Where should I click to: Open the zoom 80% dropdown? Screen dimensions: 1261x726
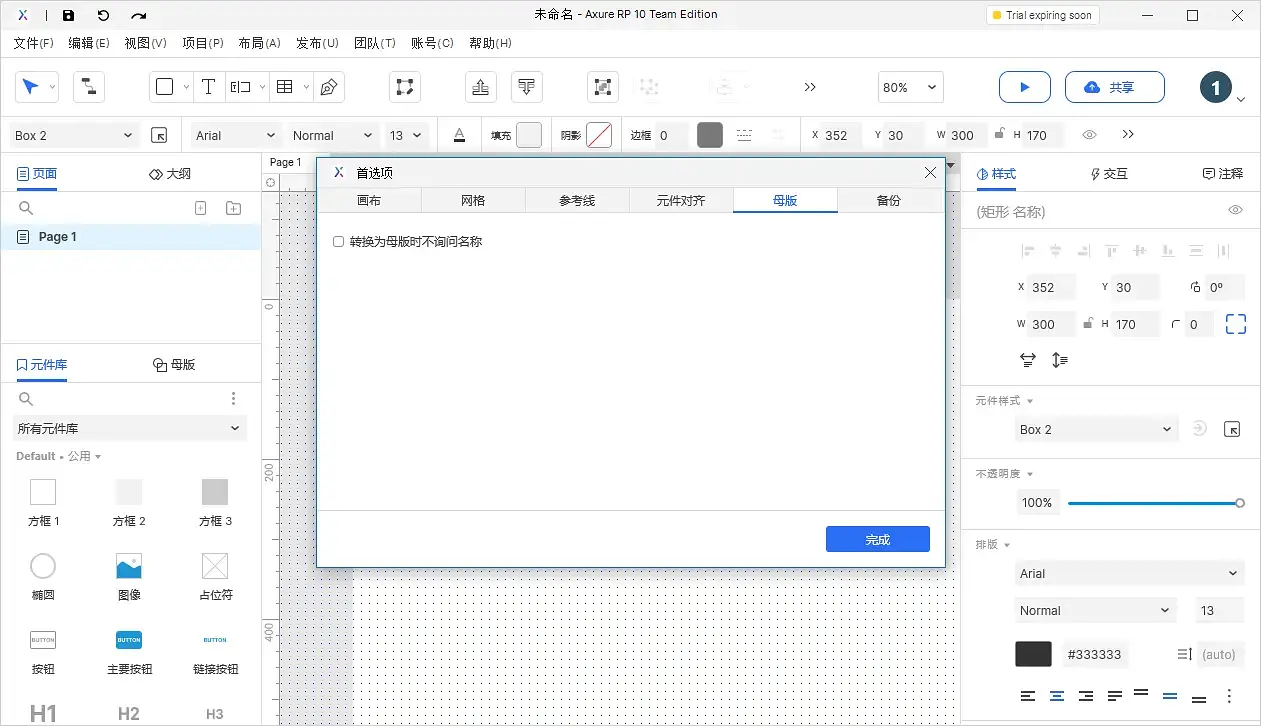(911, 87)
